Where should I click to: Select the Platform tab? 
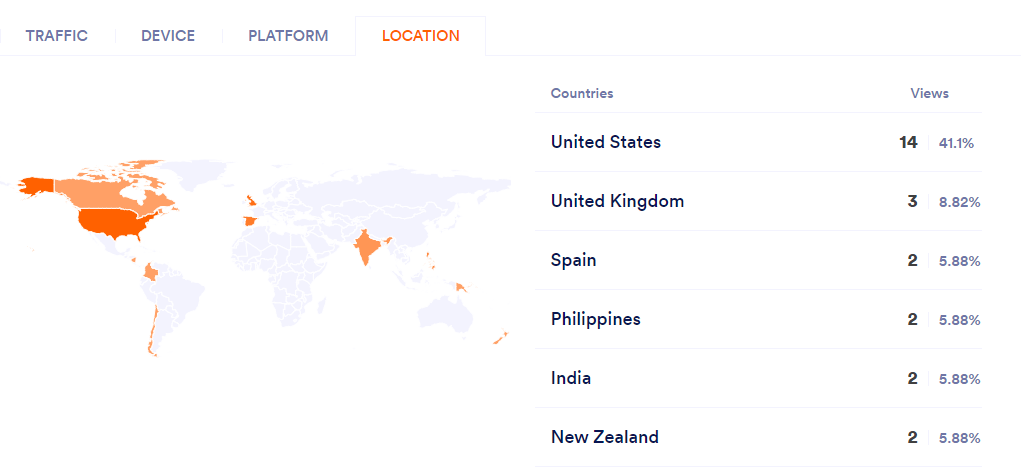tap(288, 36)
